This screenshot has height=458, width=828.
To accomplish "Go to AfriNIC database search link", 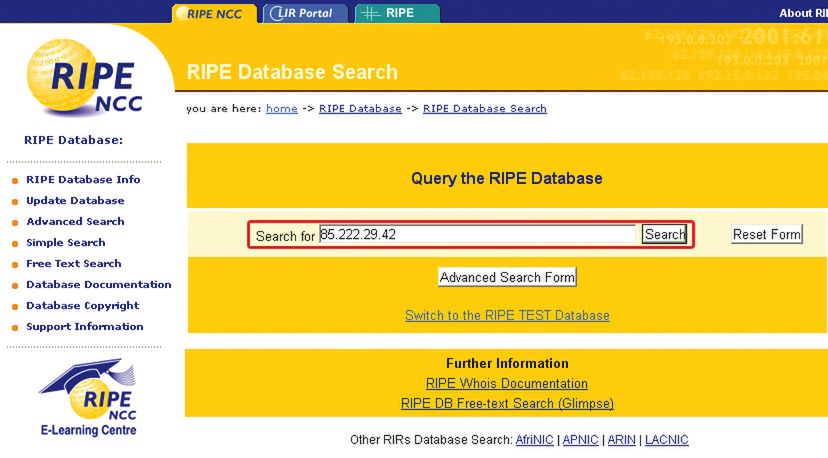I will click(x=534, y=440).
